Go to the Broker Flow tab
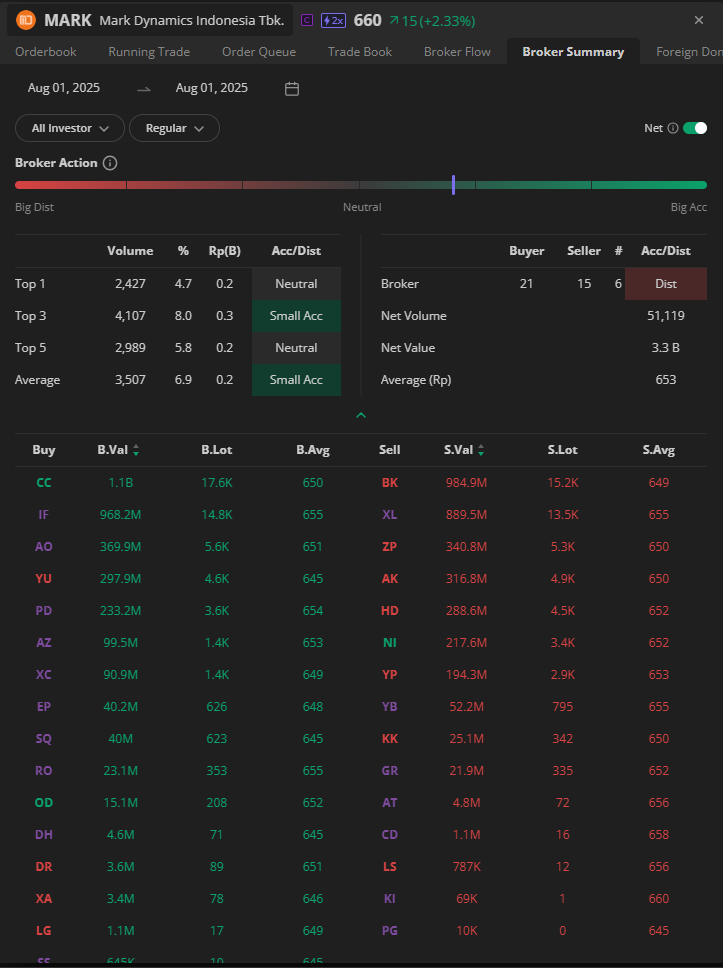The width and height of the screenshot is (723, 968). pos(457,52)
